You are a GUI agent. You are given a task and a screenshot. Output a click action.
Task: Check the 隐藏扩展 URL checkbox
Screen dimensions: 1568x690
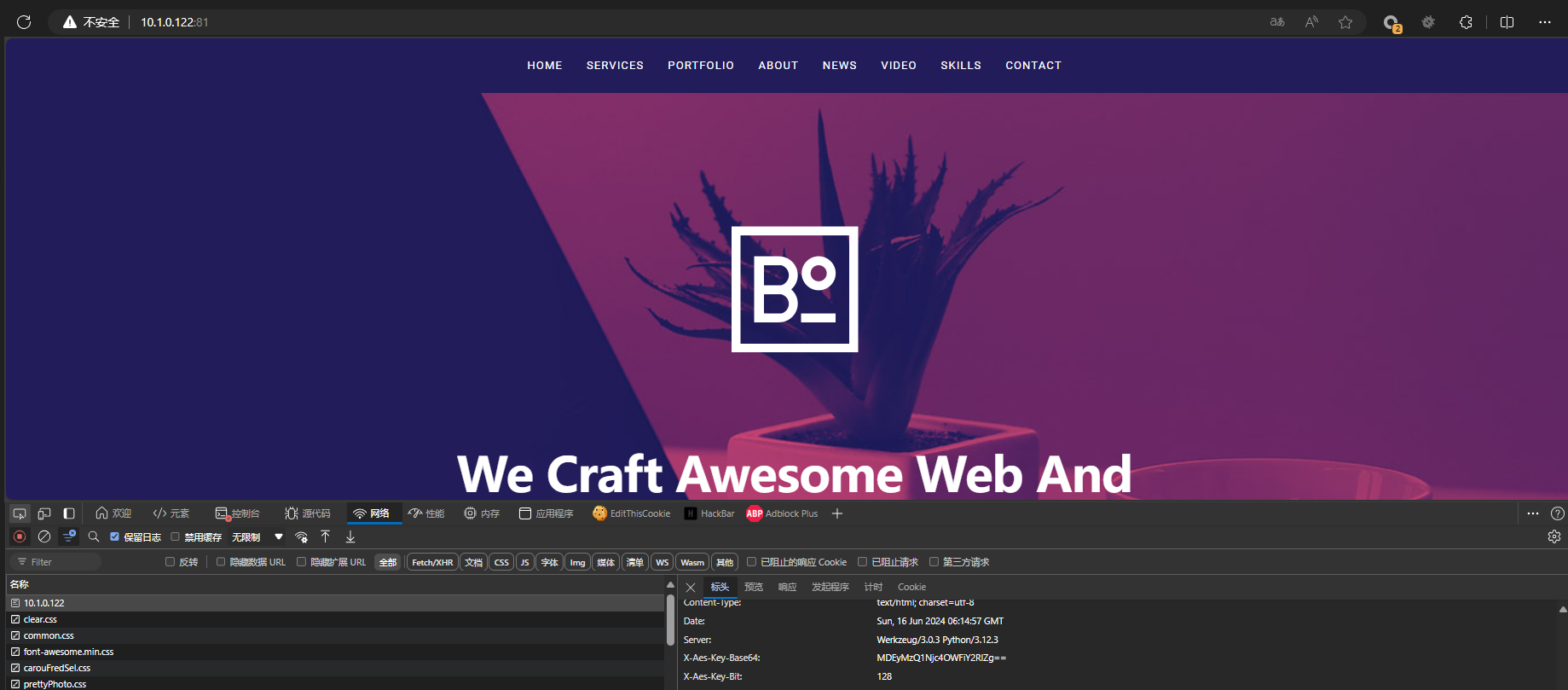(301, 561)
